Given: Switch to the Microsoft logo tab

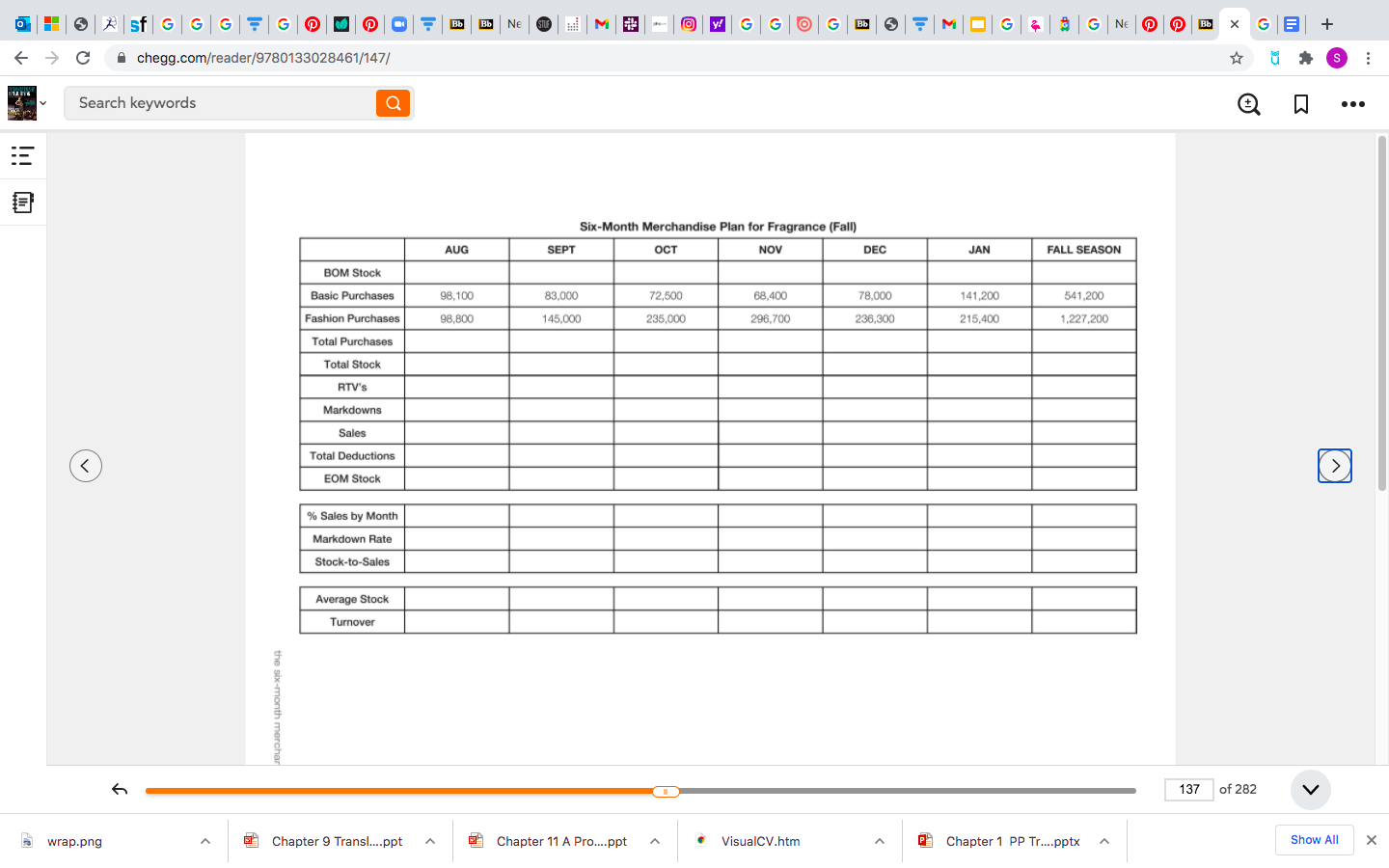Looking at the screenshot, I should pos(52,24).
